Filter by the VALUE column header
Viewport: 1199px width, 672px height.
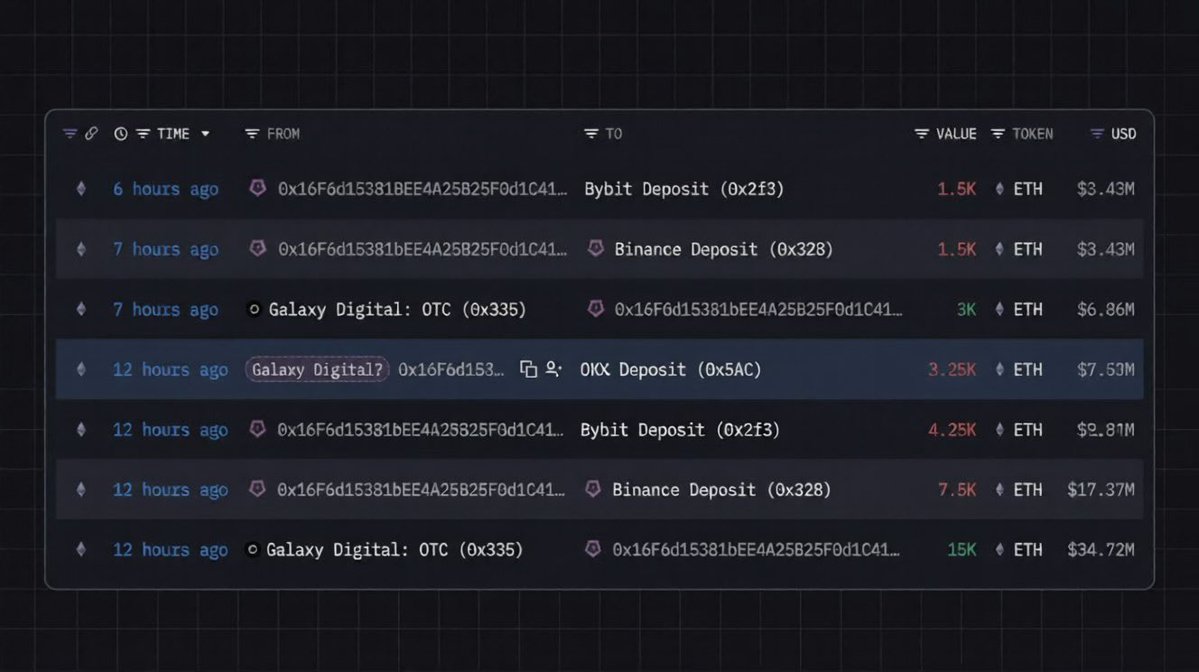(945, 134)
